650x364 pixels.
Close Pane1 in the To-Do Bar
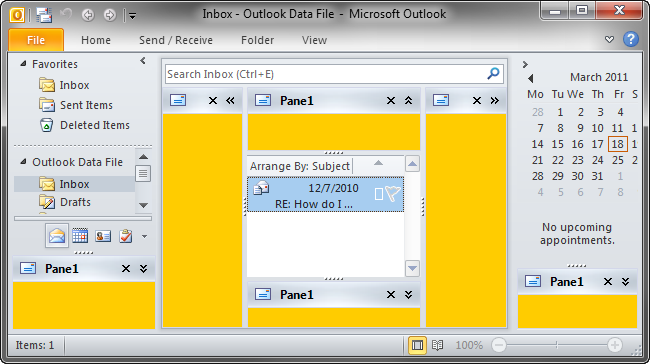[x=607, y=282]
